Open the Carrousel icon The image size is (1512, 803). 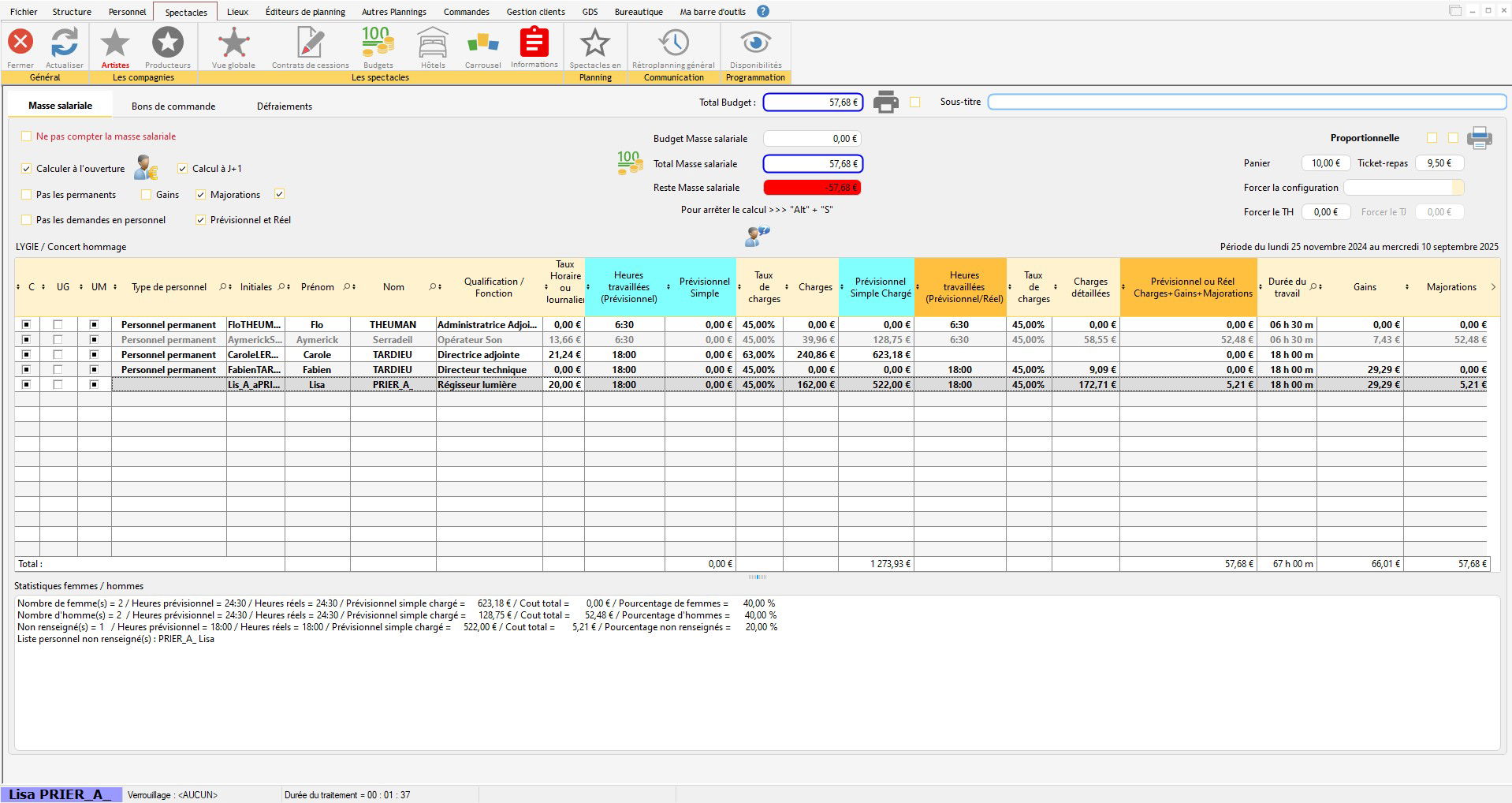tap(482, 43)
